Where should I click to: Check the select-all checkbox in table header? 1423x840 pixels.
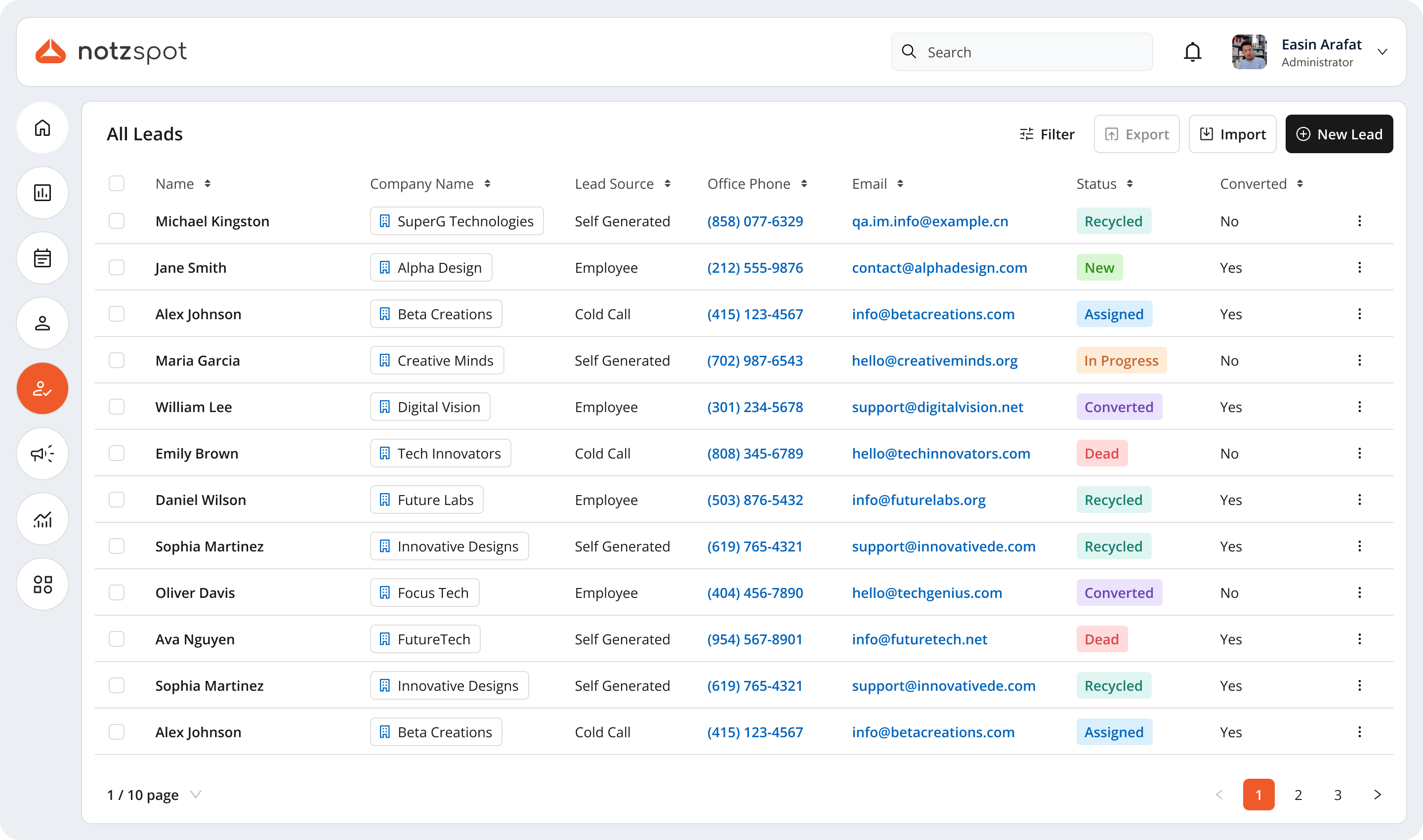pyautogui.click(x=117, y=183)
